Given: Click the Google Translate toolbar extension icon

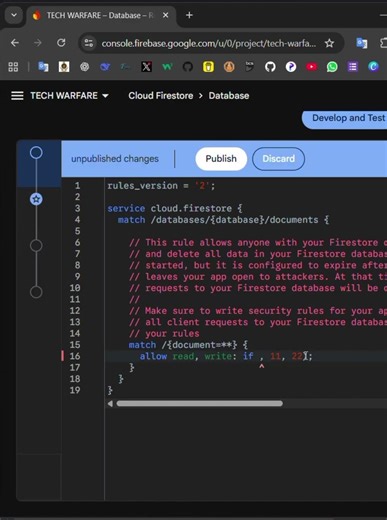Looking at the screenshot, I should [x=361, y=43].
